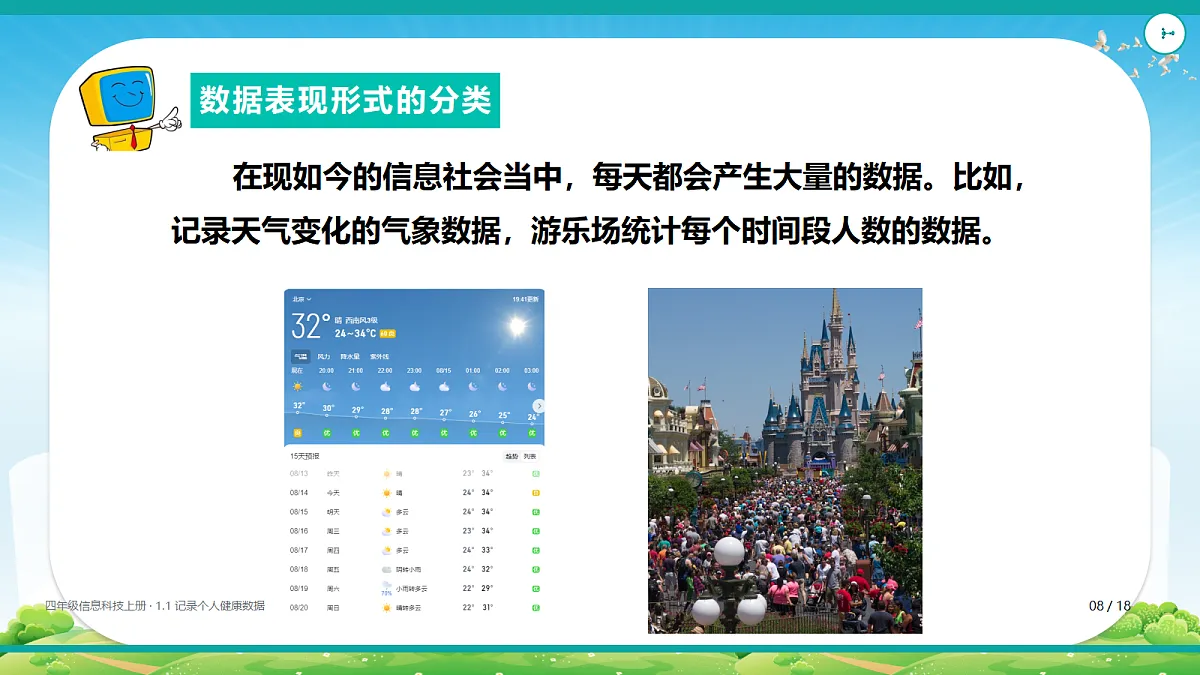The width and height of the screenshot is (1200, 675).
Task: Click the sun icon for 08/14 今天
Action: pos(386,493)
